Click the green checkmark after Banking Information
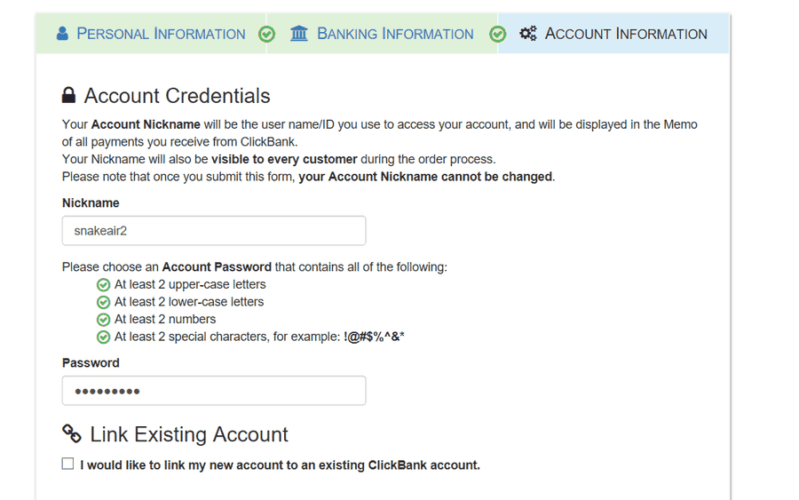 pos(497,34)
